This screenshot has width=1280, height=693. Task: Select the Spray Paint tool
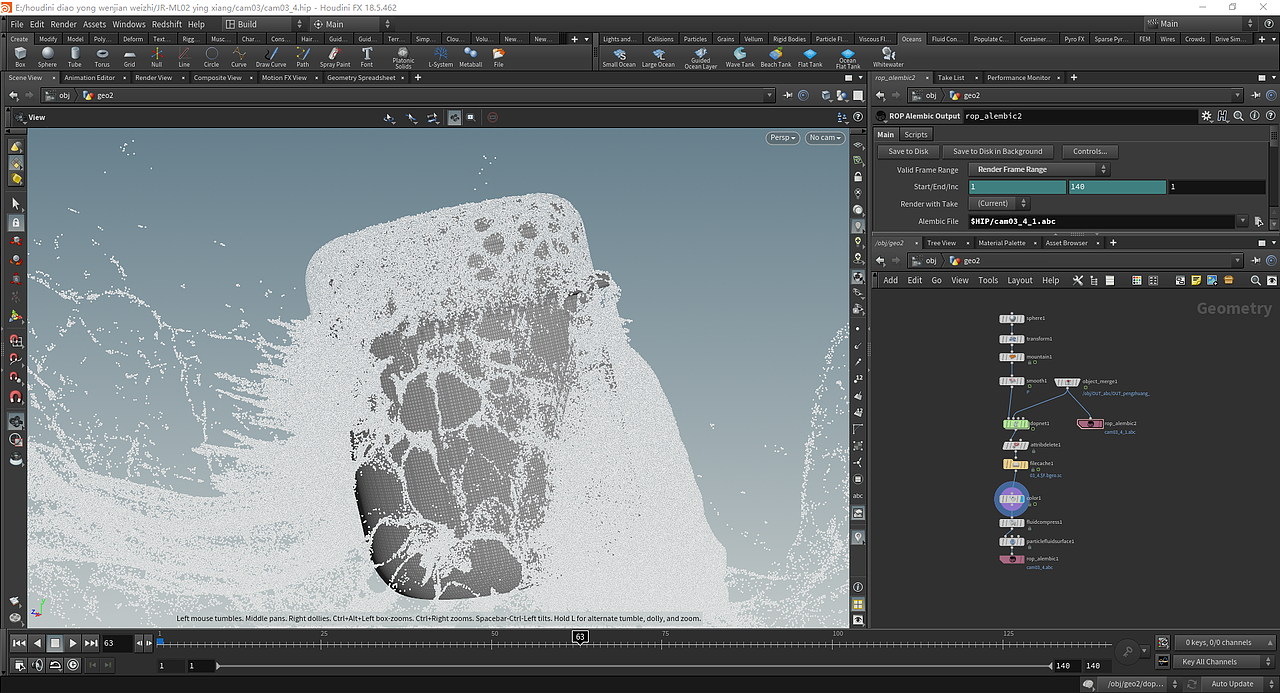click(335, 56)
